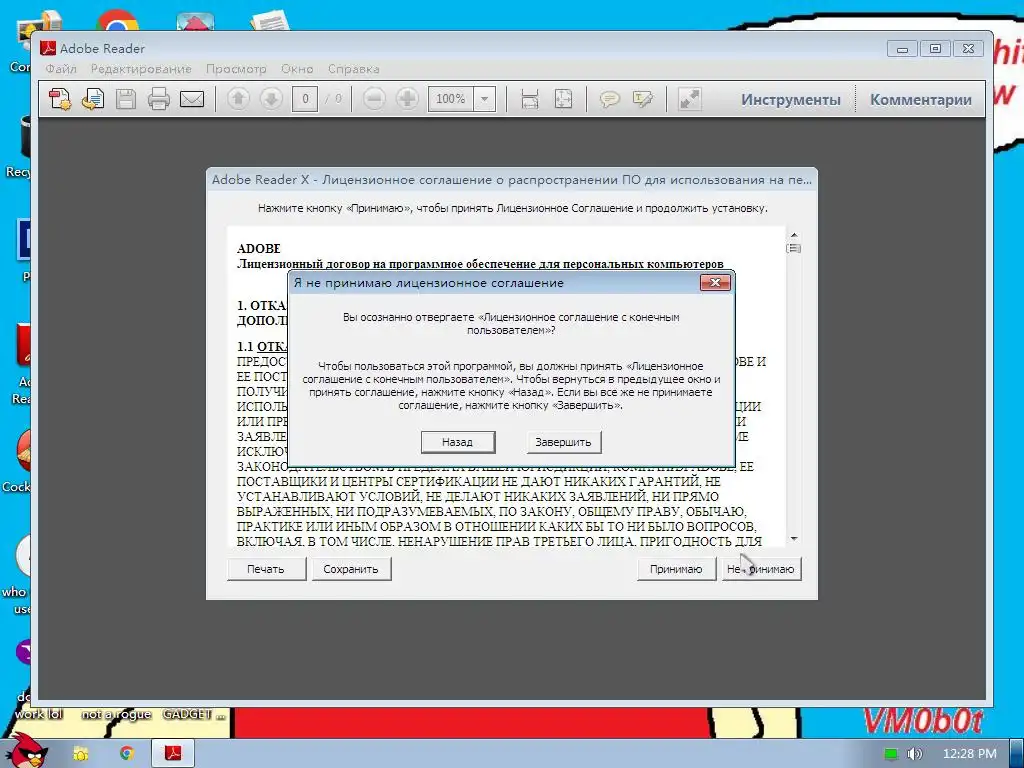Image resolution: width=1024 pixels, height=768 pixels.
Task: Click the Принимаю button
Action: (676, 569)
